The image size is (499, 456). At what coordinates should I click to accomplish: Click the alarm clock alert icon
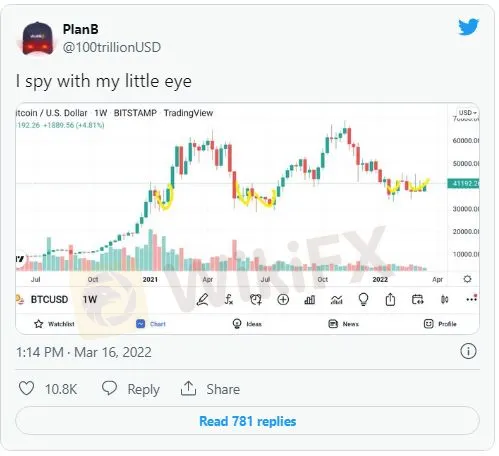(256, 300)
